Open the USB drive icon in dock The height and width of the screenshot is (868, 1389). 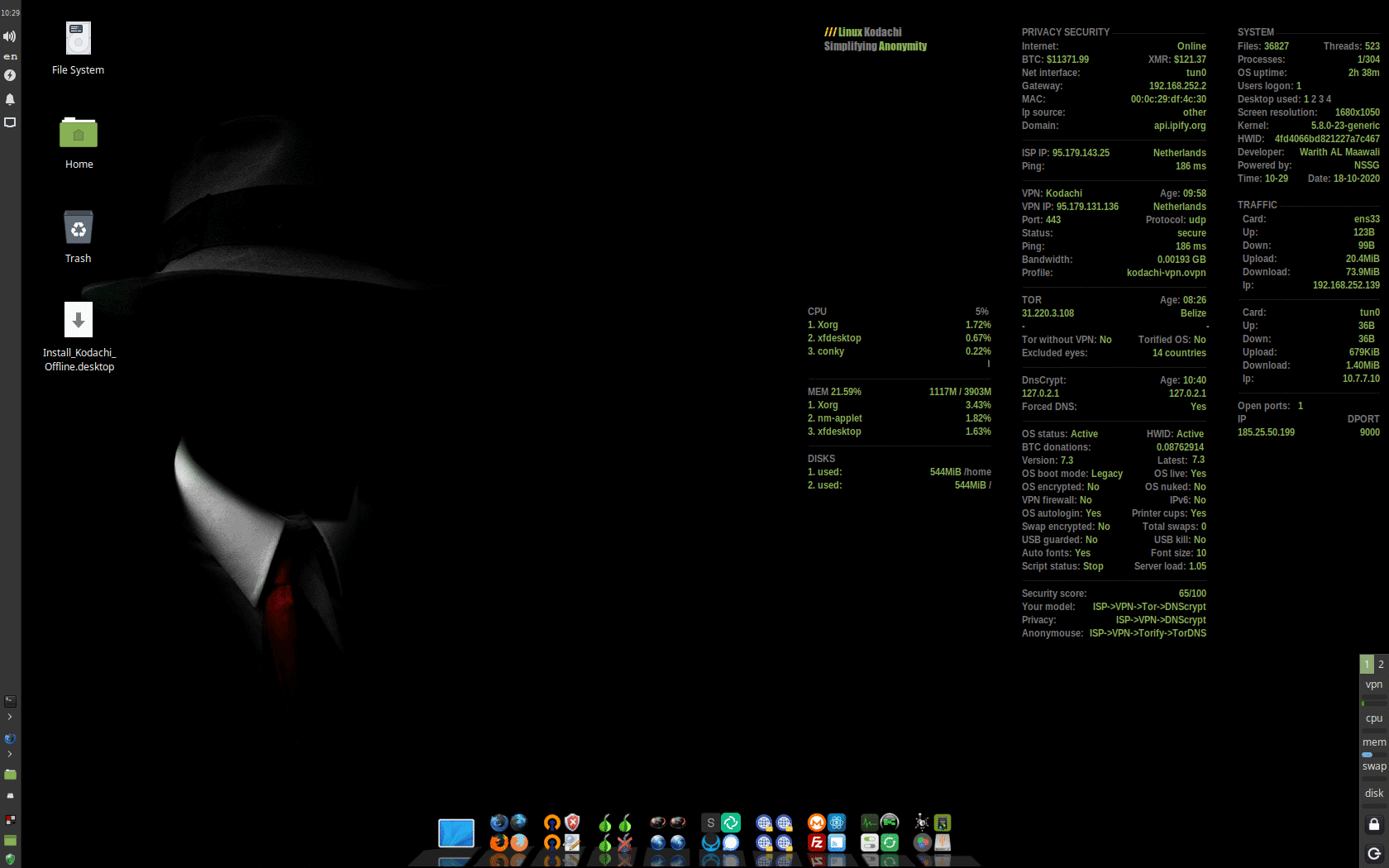(x=943, y=842)
